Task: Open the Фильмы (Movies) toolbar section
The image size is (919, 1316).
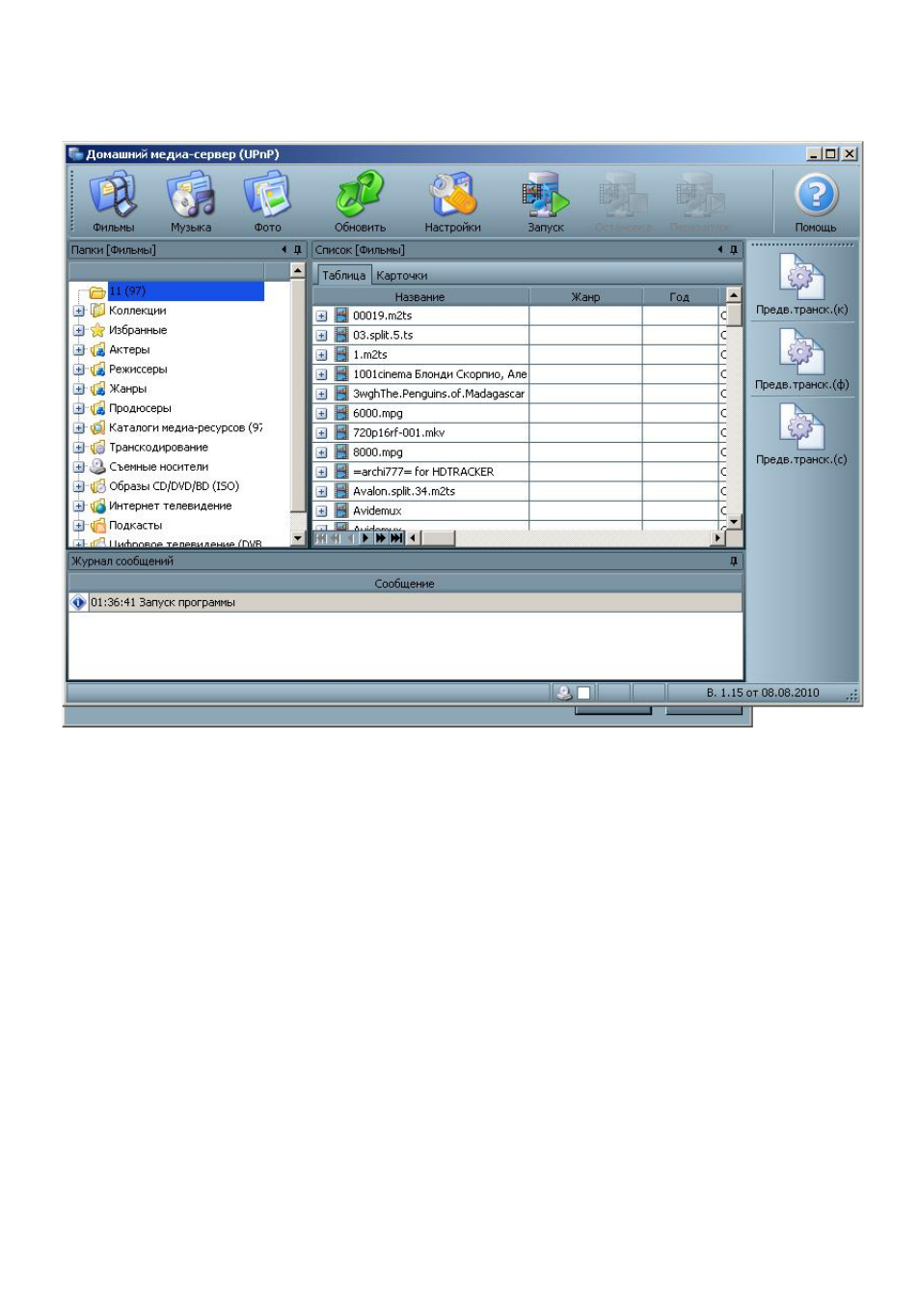Action: [114, 201]
